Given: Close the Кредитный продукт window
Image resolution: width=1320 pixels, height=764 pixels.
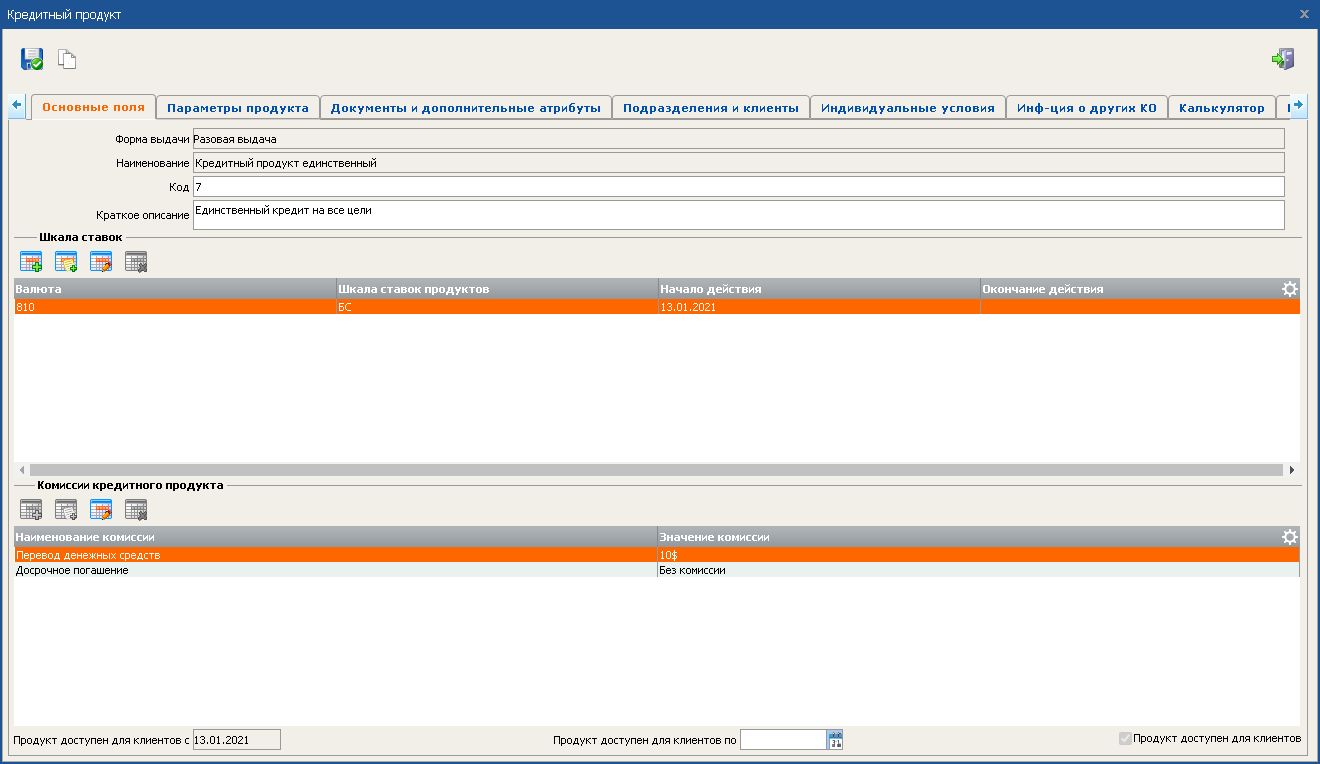Looking at the screenshot, I should click(x=1304, y=14).
